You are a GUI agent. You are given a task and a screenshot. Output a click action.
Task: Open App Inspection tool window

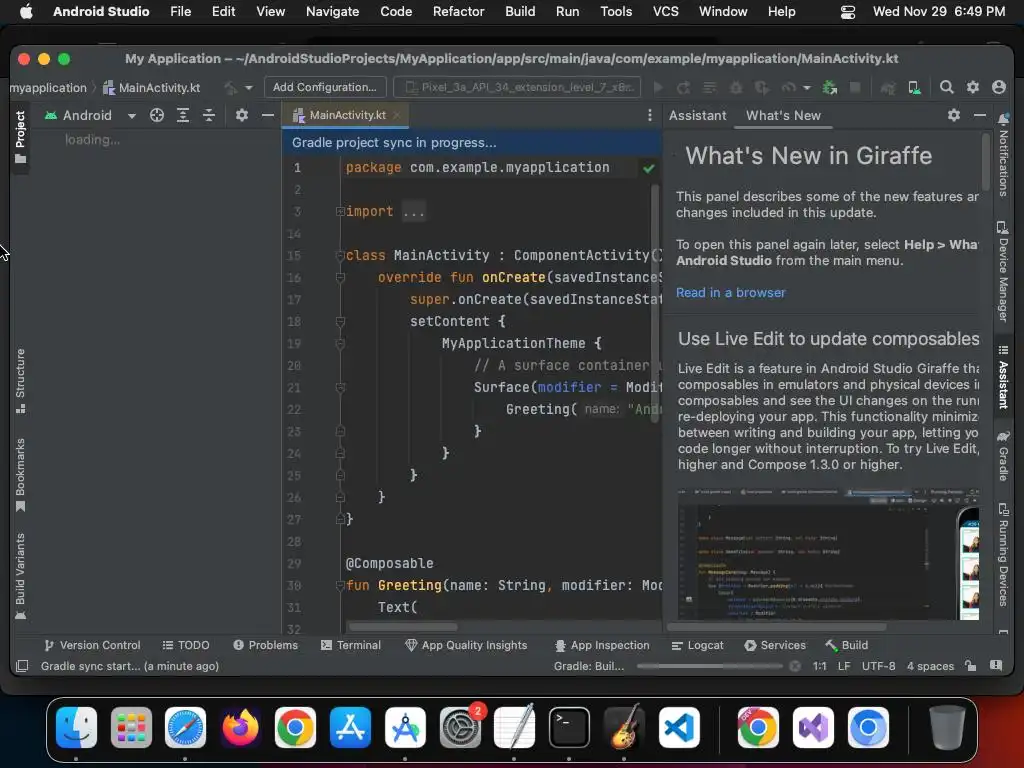(601, 645)
